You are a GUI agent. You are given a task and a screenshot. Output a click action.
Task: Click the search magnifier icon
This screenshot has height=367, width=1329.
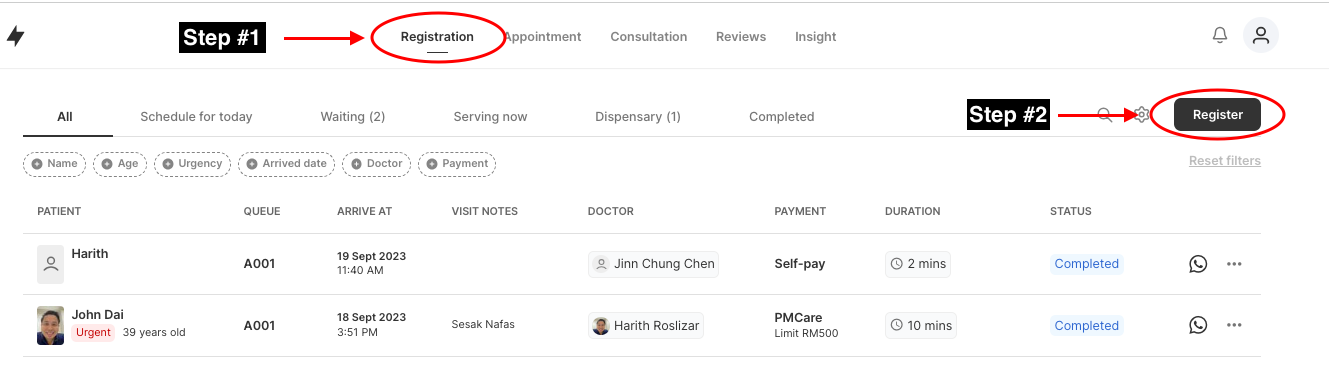[x=1105, y=115]
